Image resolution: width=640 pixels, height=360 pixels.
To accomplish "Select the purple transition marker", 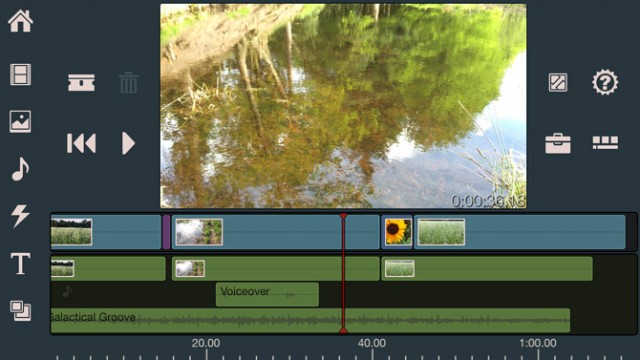I will tap(166, 232).
